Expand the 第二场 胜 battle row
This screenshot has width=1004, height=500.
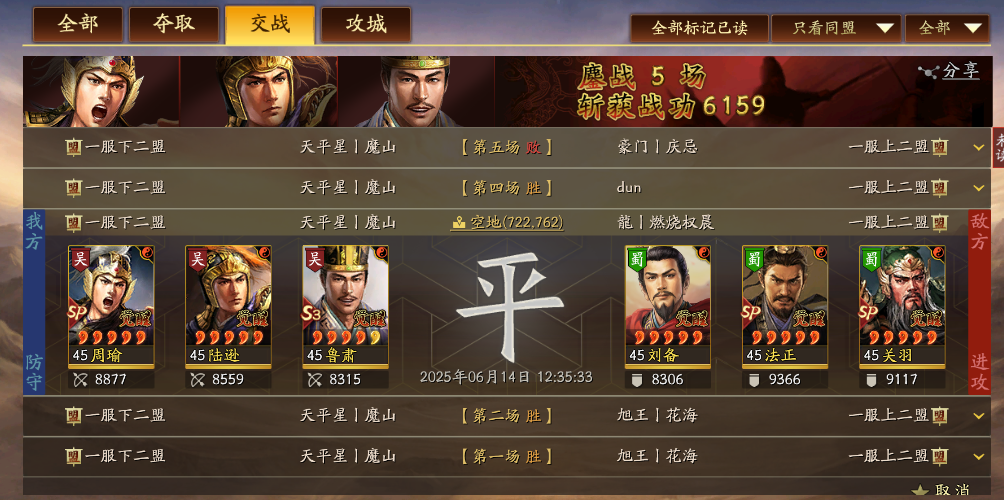(978, 416)
